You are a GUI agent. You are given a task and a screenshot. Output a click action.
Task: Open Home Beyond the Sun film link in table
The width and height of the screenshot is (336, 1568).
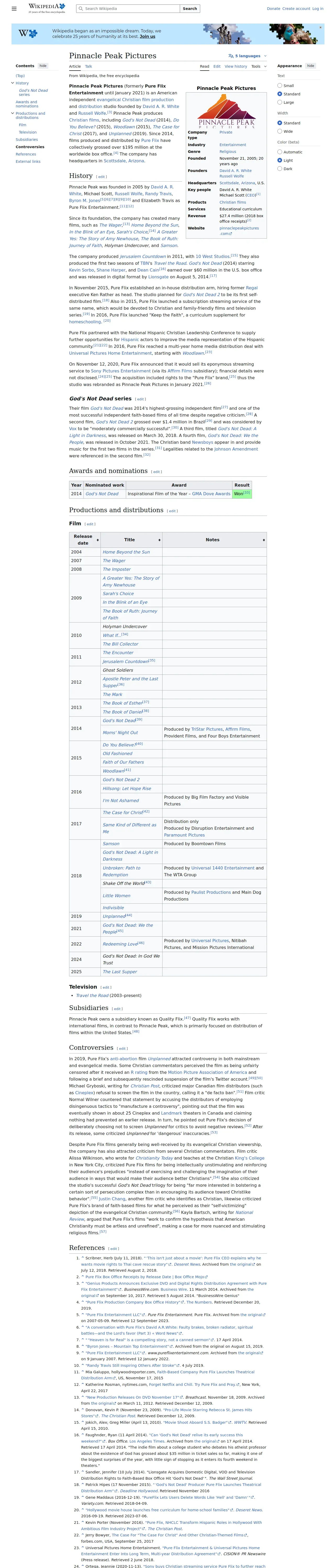tap(126, 552)
